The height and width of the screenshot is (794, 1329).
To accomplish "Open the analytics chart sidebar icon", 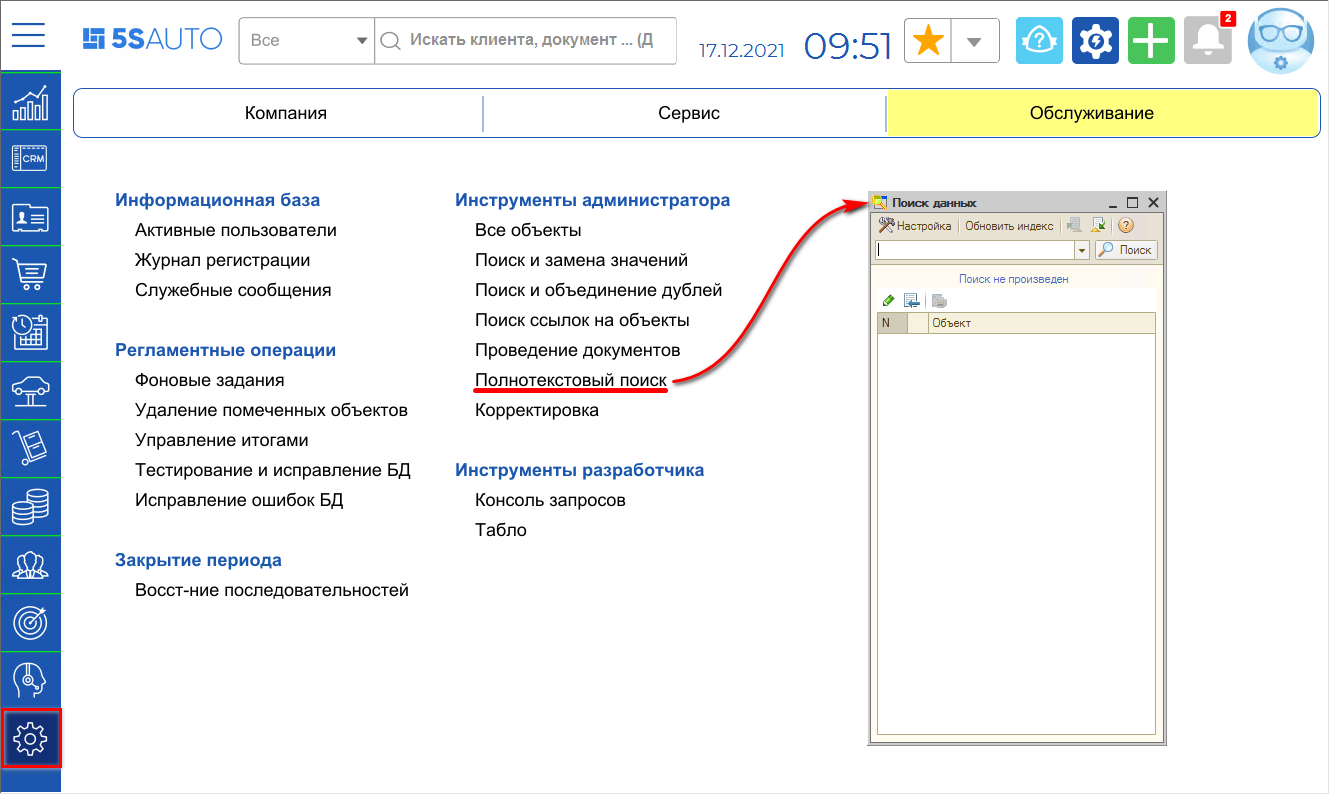I will point(30,103).
